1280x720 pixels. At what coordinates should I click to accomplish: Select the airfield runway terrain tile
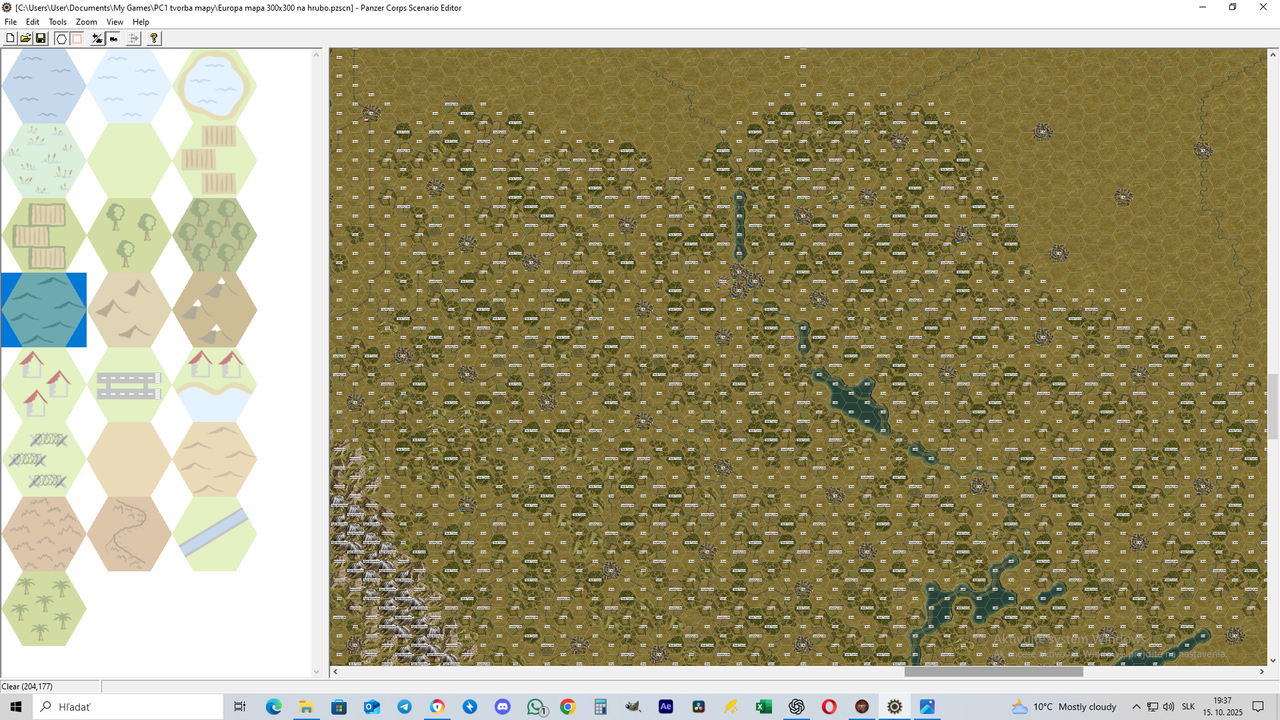[130, 384]
